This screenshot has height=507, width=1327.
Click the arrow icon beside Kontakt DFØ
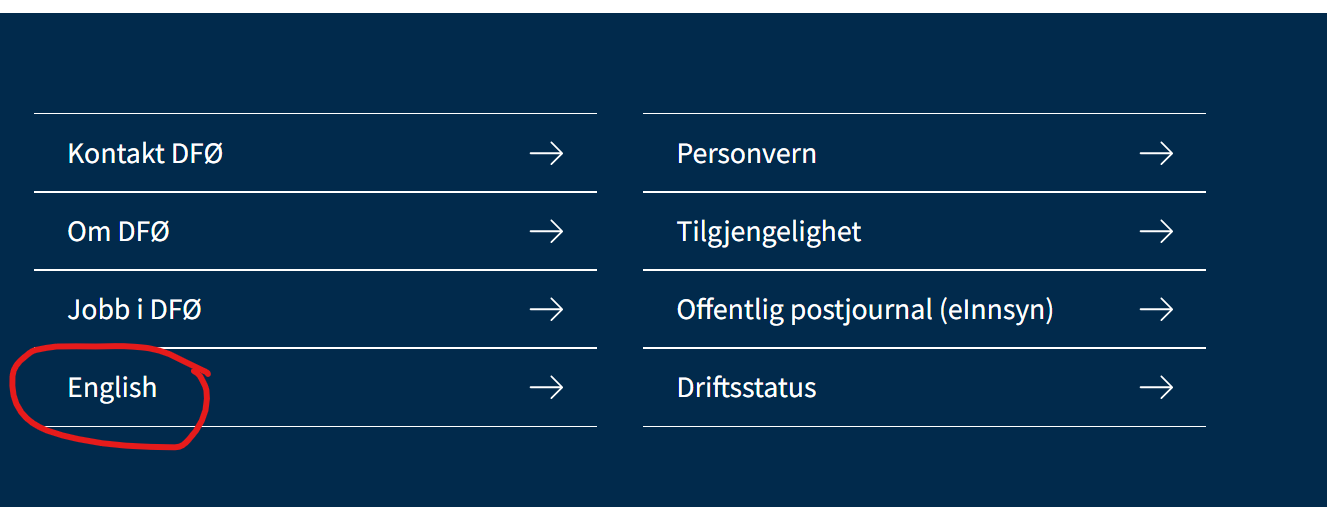click(546, 153)
